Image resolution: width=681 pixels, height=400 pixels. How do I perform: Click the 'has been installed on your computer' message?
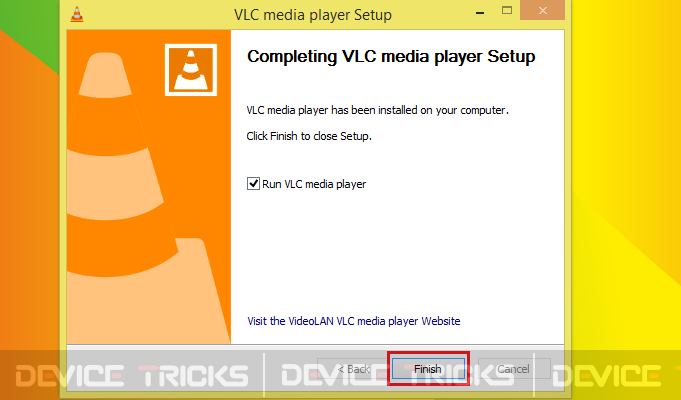(x=420, y=110)
